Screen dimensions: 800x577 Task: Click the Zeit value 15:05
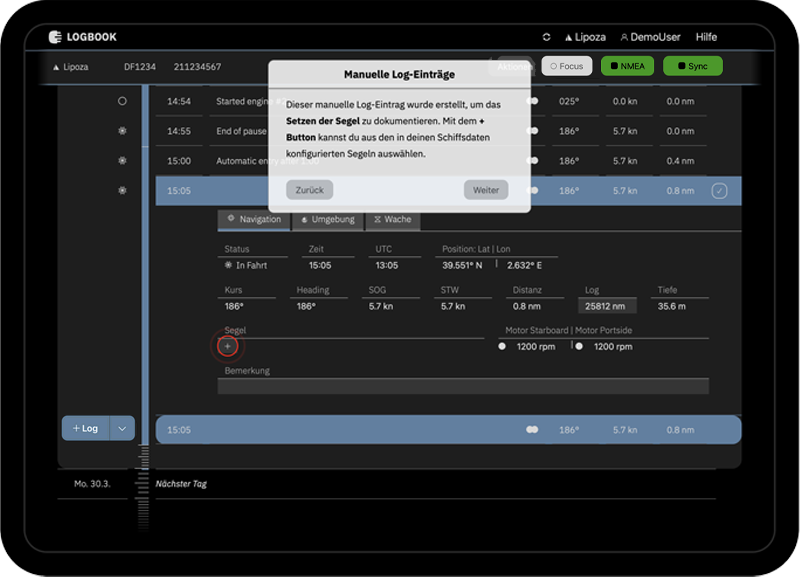(x=320, y=265)
